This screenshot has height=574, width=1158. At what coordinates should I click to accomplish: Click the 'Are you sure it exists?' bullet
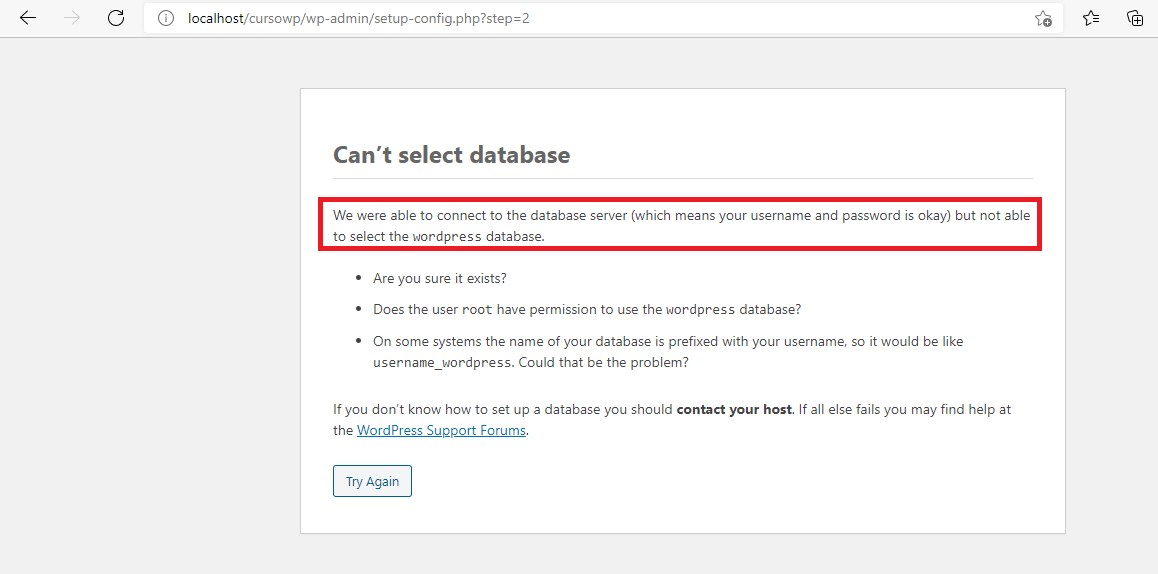(x=440, y=279)
